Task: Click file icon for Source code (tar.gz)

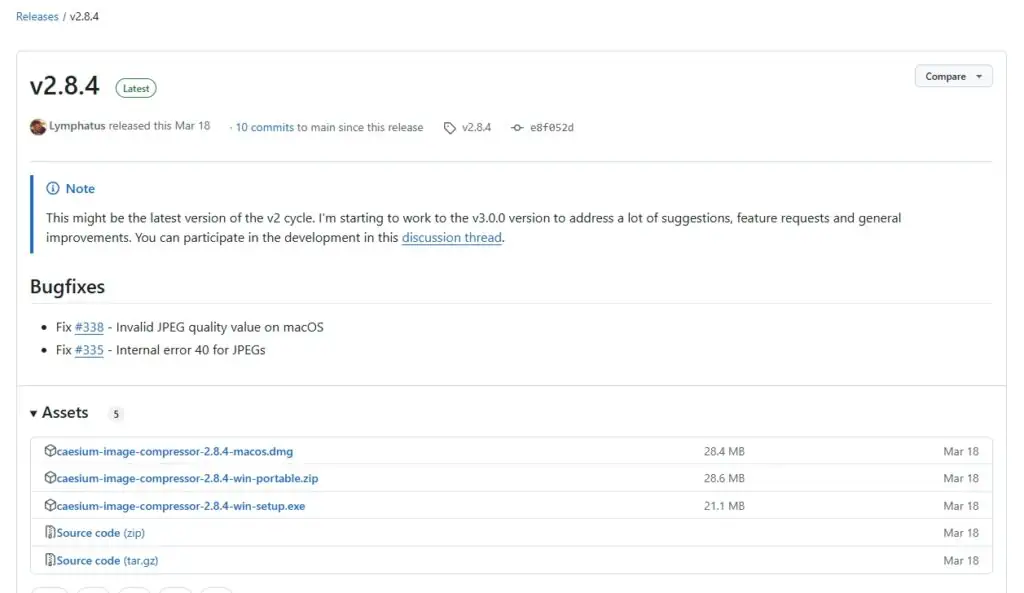Action: pyautogui.click(x=50, y=560)
